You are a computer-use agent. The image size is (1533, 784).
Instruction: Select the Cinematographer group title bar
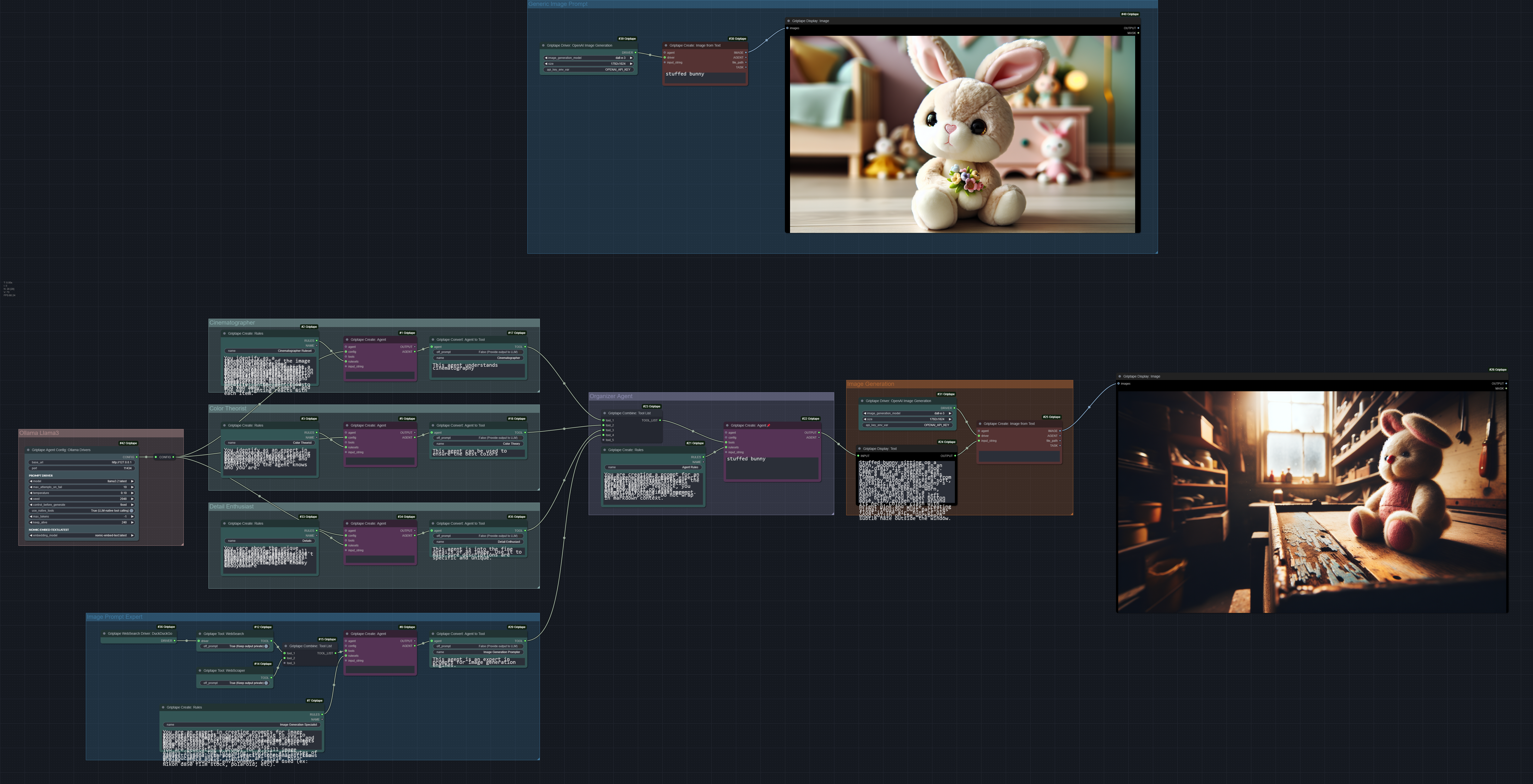pos(374,322)
